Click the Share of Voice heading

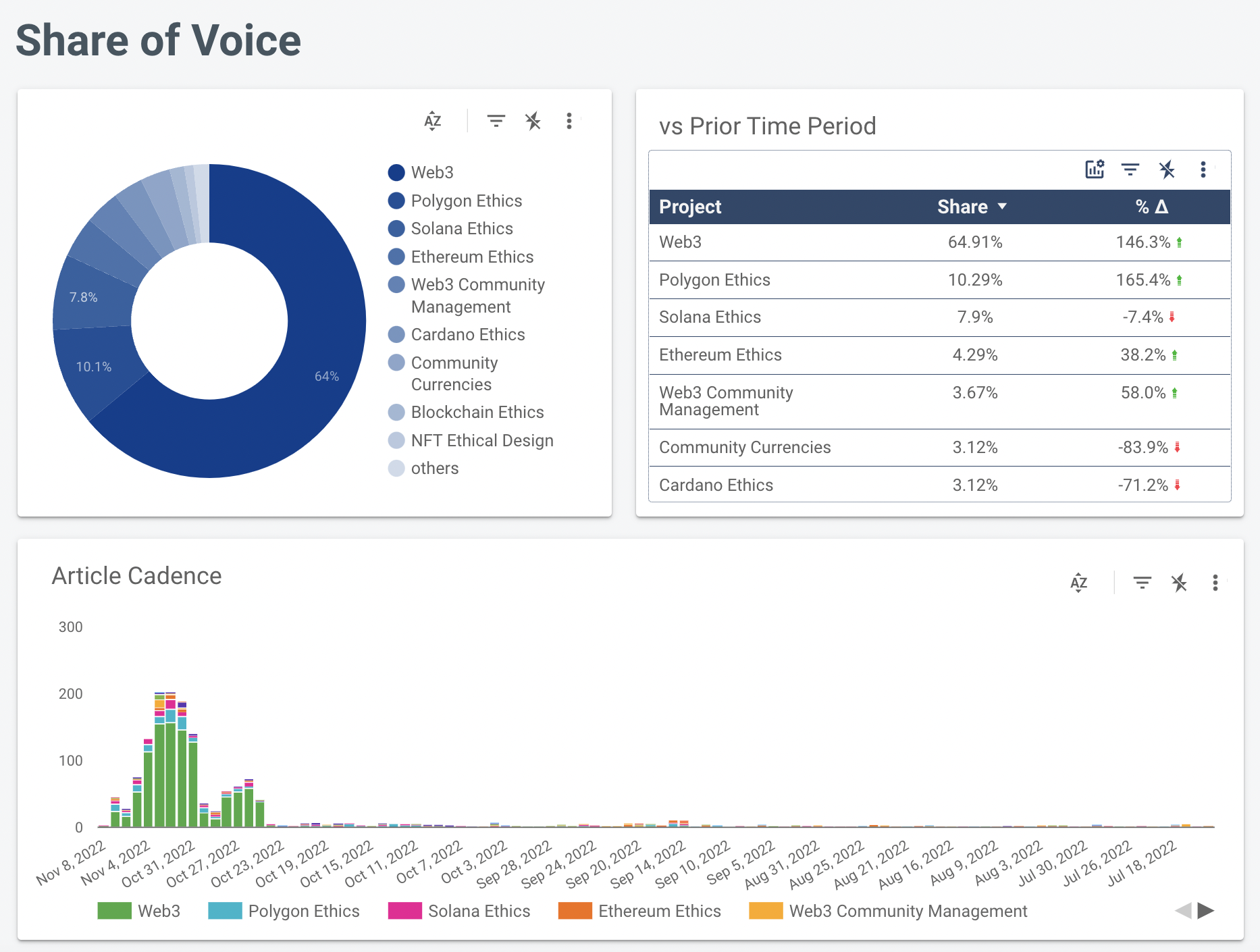click(x=159, y=40)
